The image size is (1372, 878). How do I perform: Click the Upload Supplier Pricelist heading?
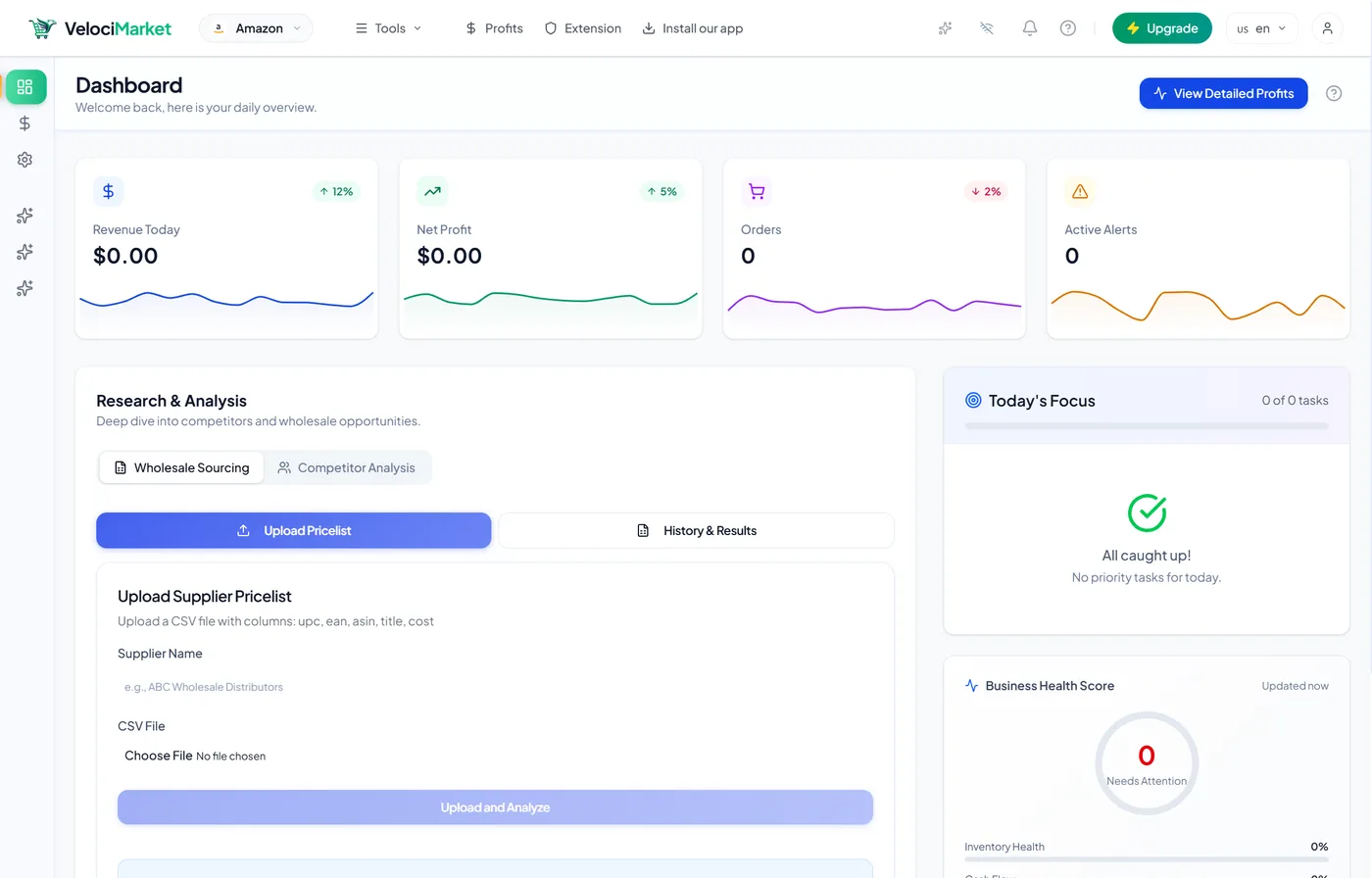pyautogui.click(x=205, y=596)
